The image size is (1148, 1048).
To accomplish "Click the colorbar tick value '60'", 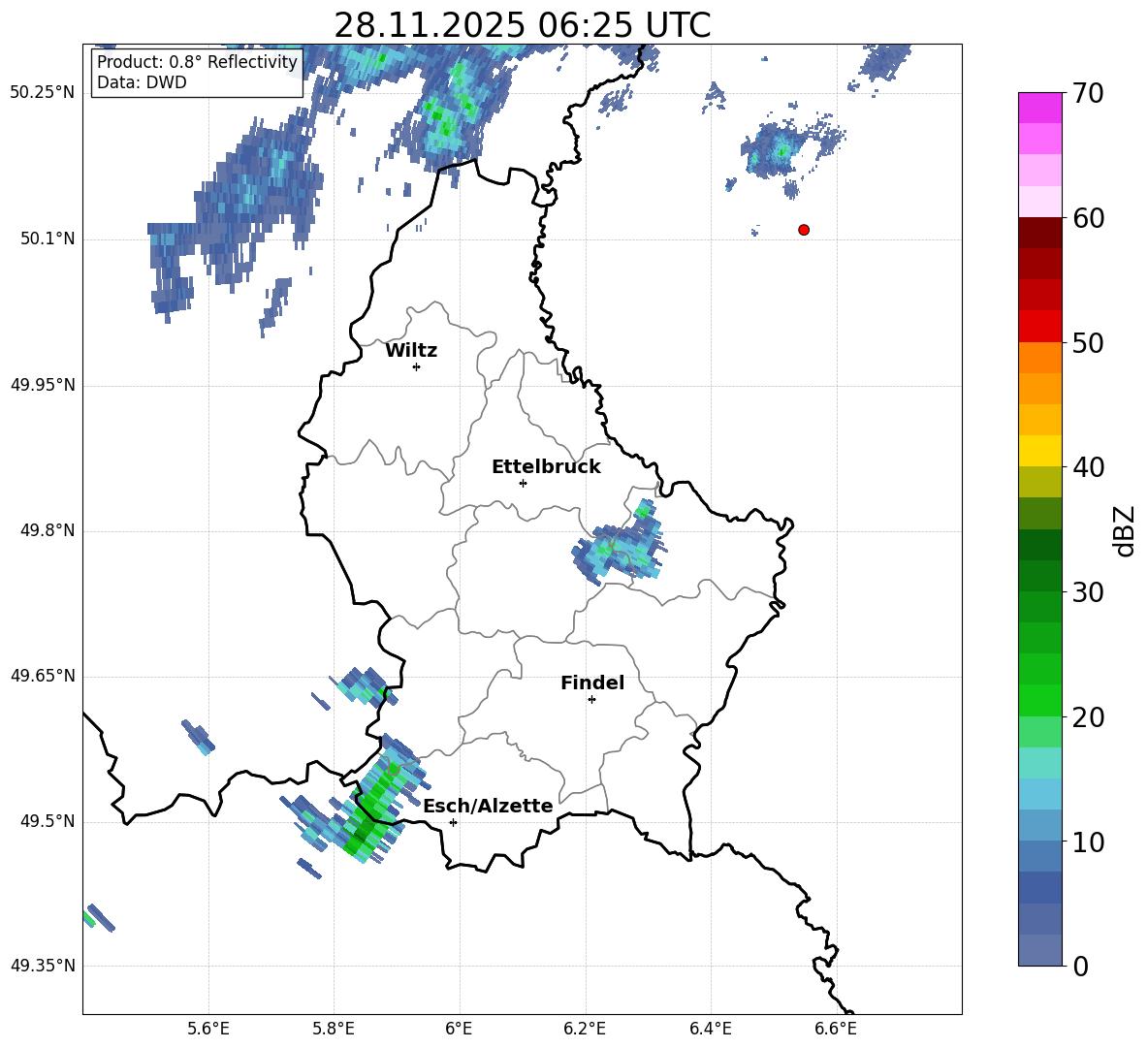I will 1088,218.
